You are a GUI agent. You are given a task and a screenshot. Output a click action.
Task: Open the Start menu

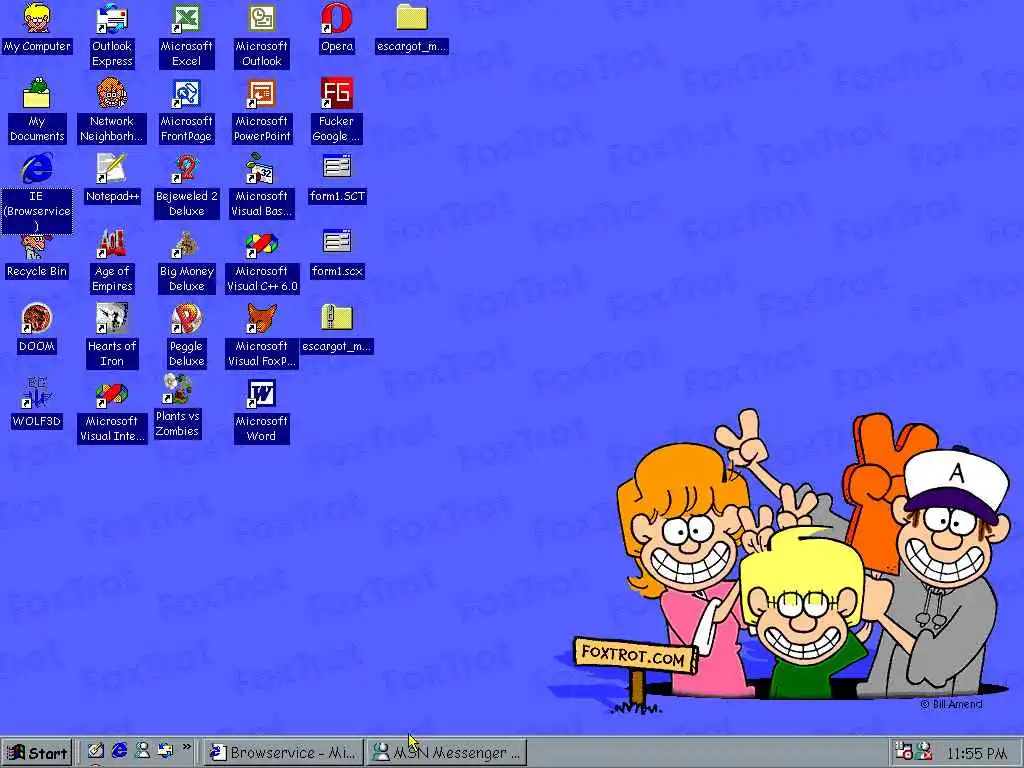pos(37,752)
